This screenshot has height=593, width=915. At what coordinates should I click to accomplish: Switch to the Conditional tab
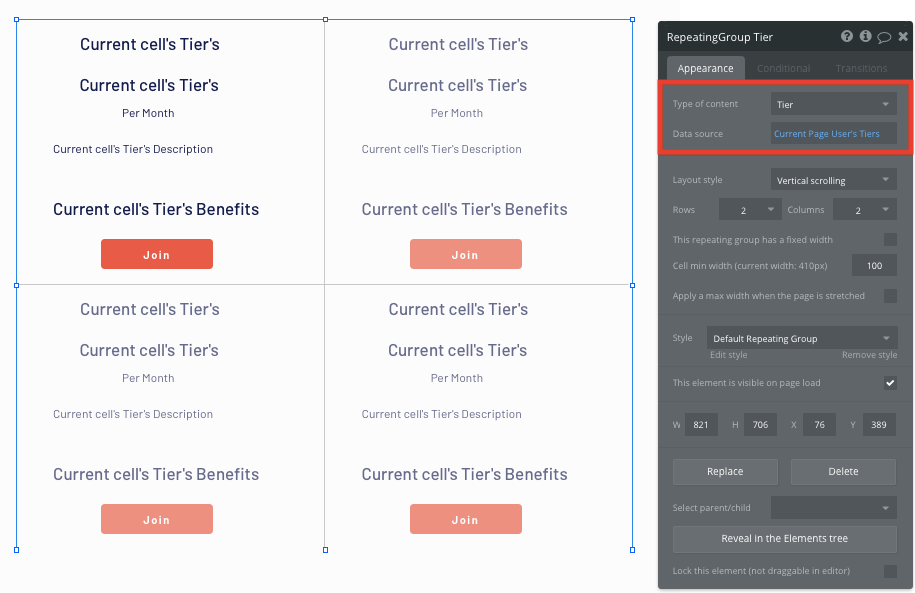pos(784,68)
